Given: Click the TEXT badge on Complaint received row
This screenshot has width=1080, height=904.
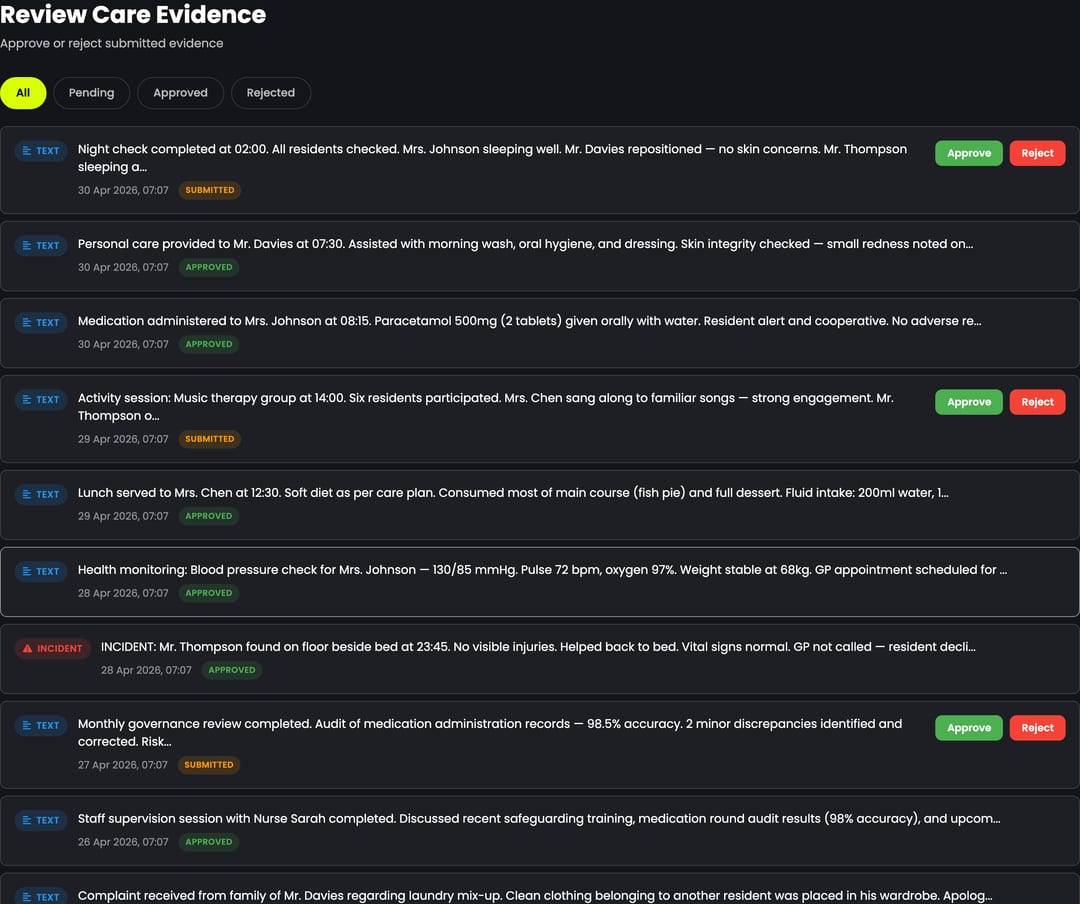Looking at the screenshot, I should 41,896.
